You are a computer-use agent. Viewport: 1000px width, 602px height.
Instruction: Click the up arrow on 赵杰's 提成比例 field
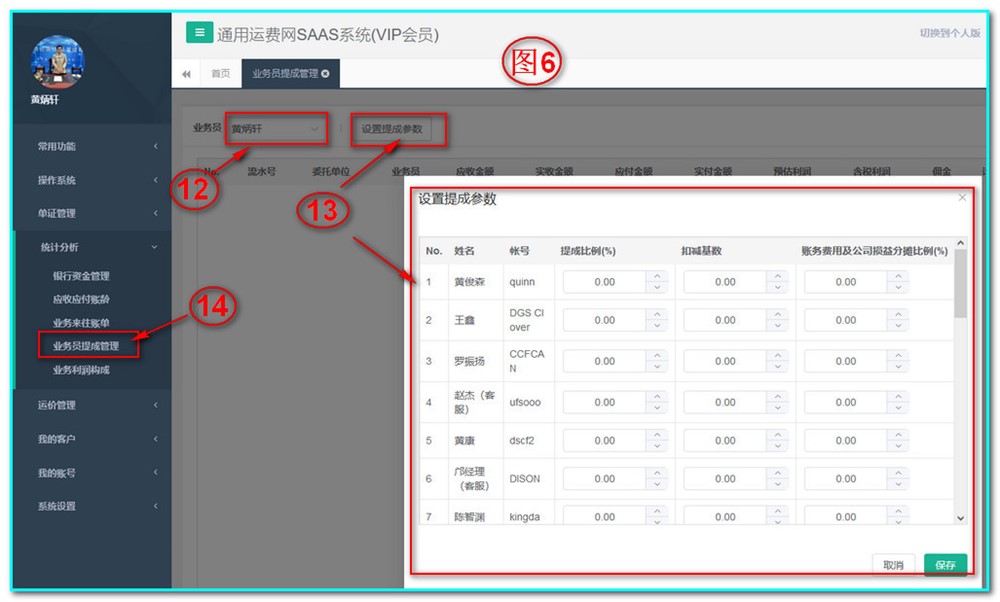pyautogui.click(x=655, y=395)
